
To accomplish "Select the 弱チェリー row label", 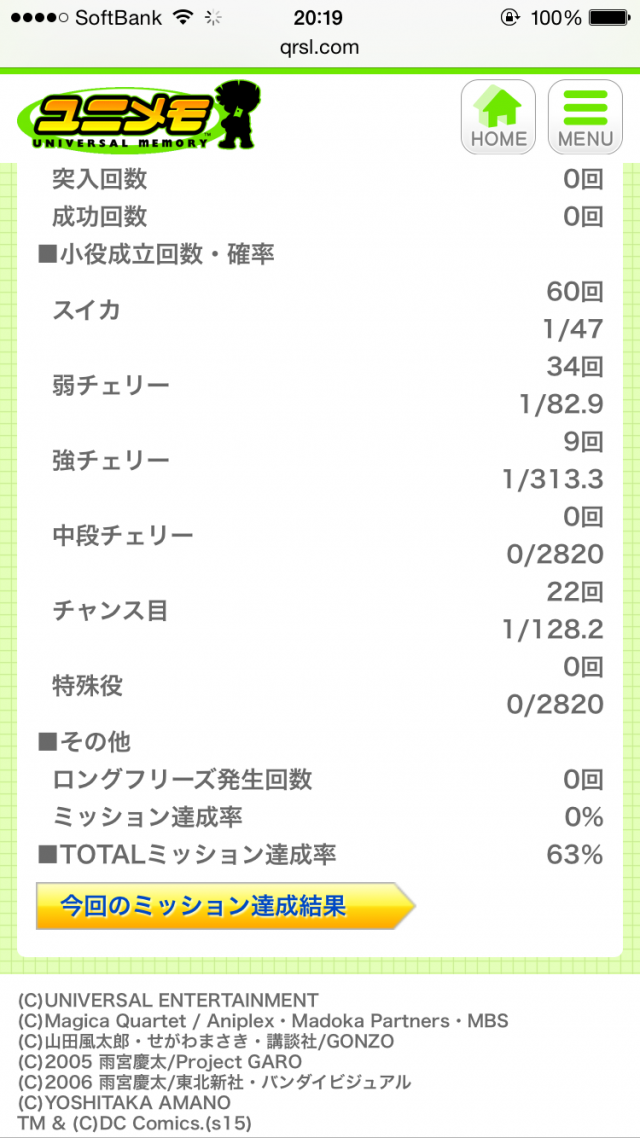I will (111, 385).
